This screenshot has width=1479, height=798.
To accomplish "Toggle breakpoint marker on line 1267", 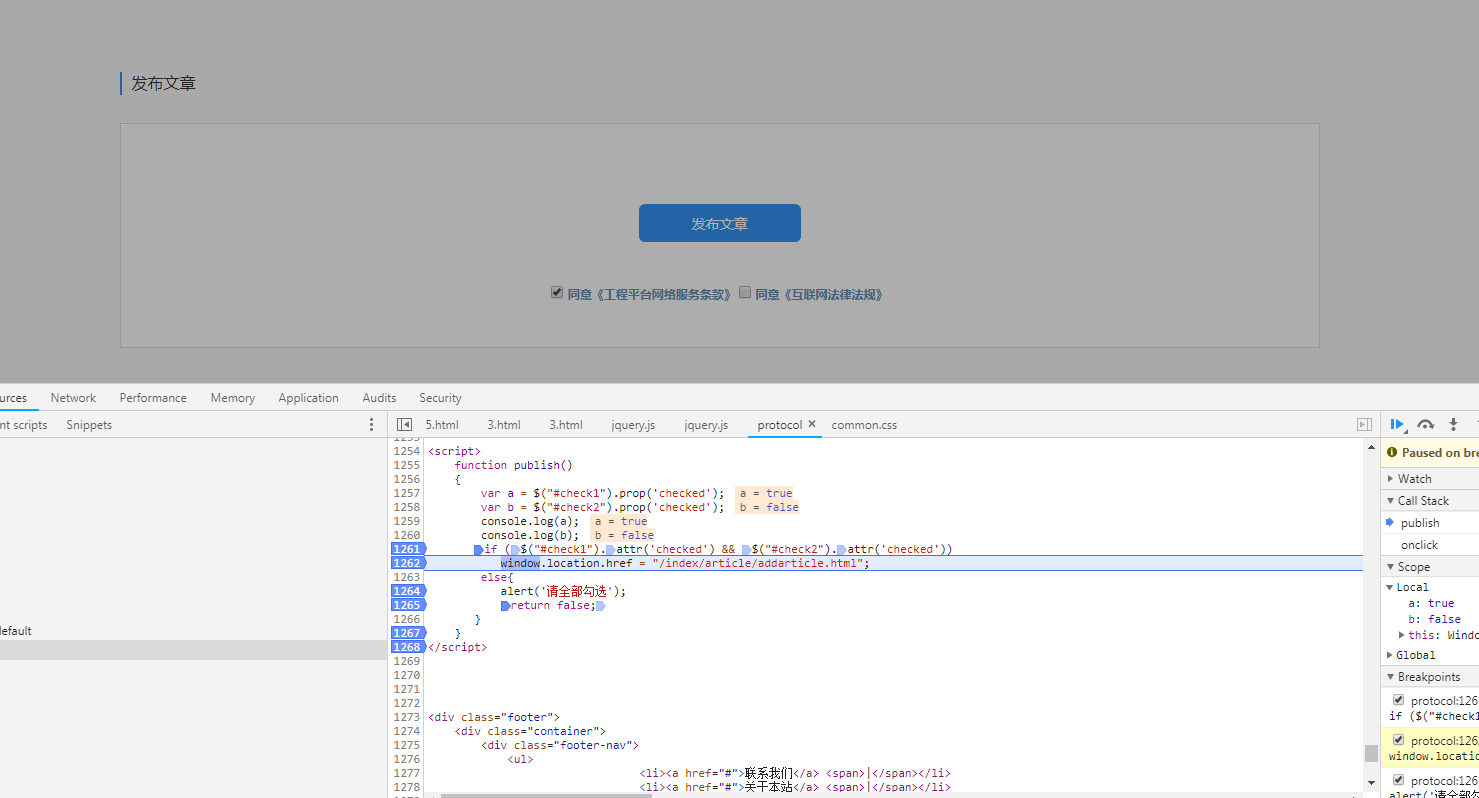I will click(x=408, y=633).
